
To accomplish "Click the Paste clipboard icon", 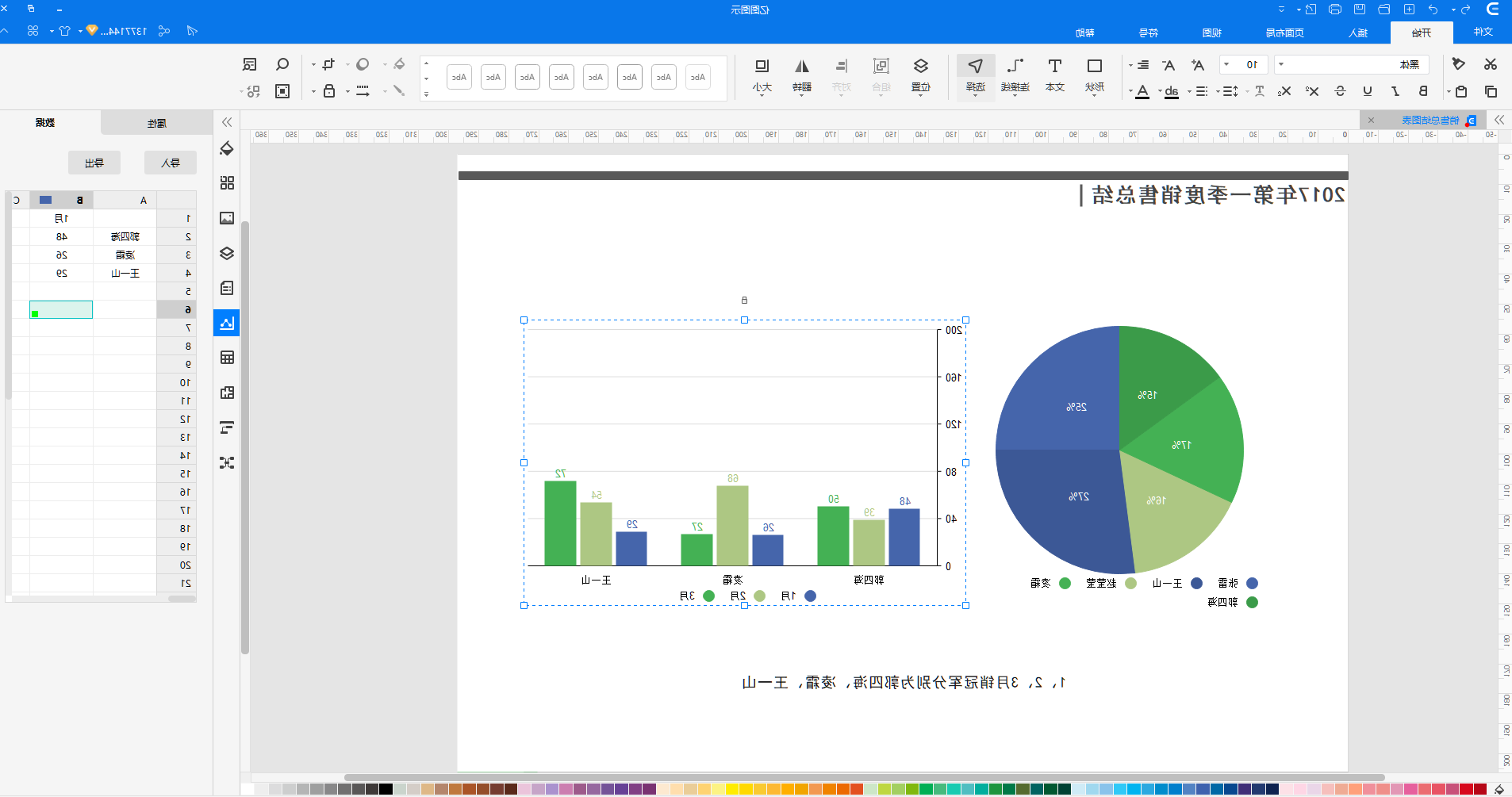I will click(x=1461, y=91).
